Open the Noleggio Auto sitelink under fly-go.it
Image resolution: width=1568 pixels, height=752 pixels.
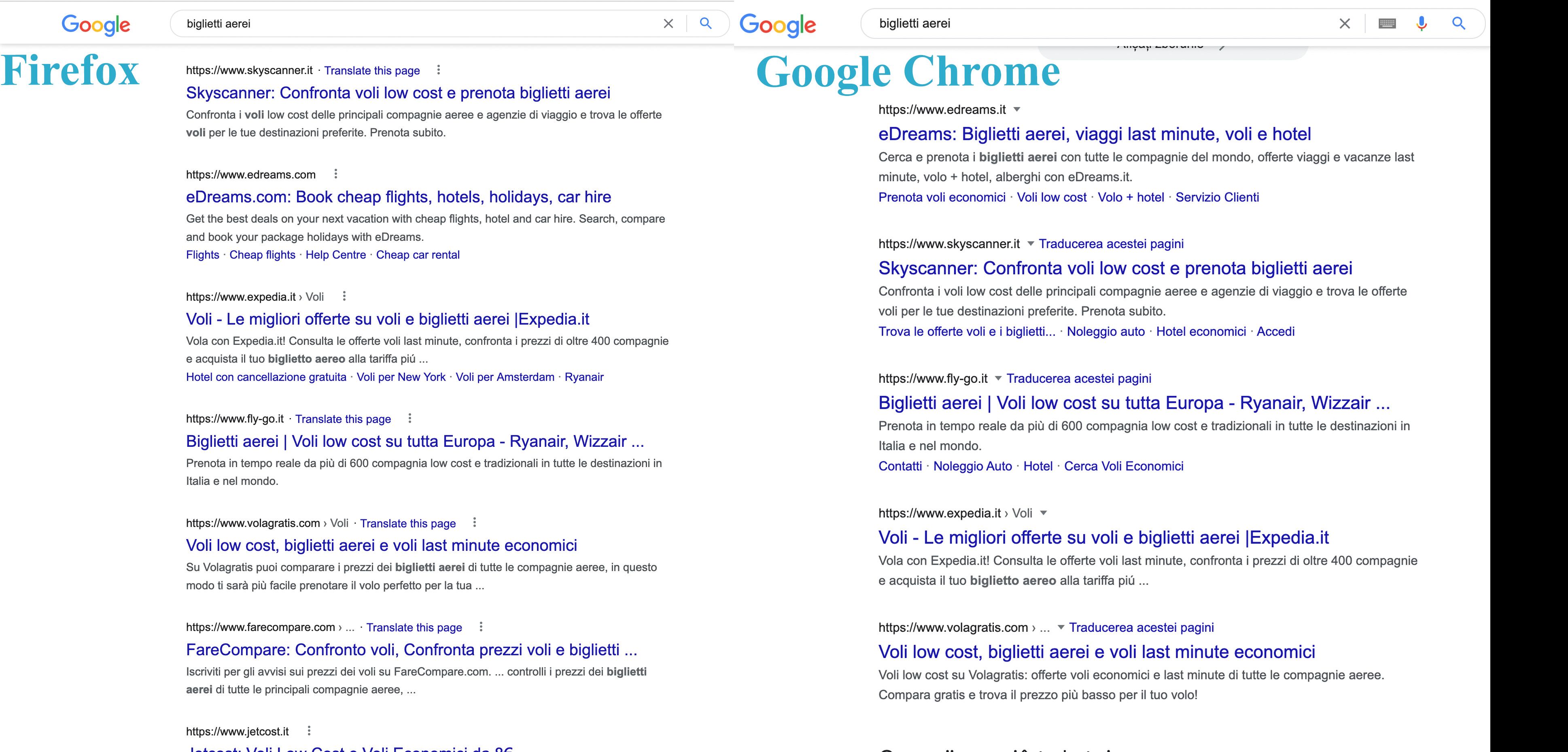[x=973, y=466]
